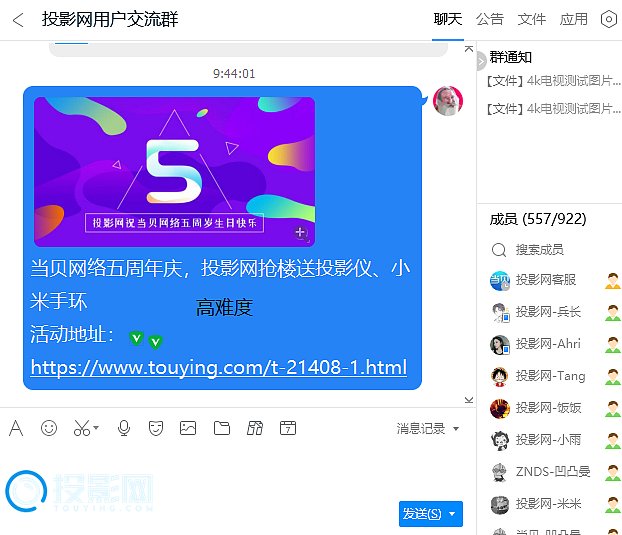Start voice message with microphone icon

(124, 428)
